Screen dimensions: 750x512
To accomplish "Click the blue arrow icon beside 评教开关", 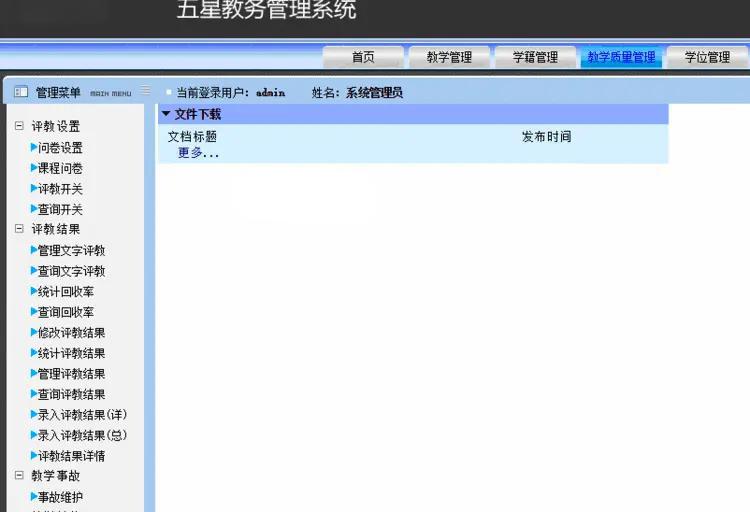I will tap(34, 188).
